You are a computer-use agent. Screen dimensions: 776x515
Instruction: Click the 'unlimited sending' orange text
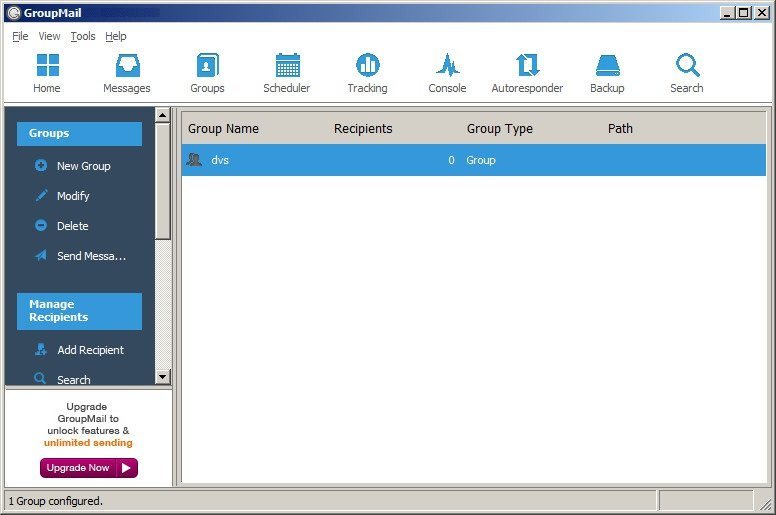click(88, 443)
